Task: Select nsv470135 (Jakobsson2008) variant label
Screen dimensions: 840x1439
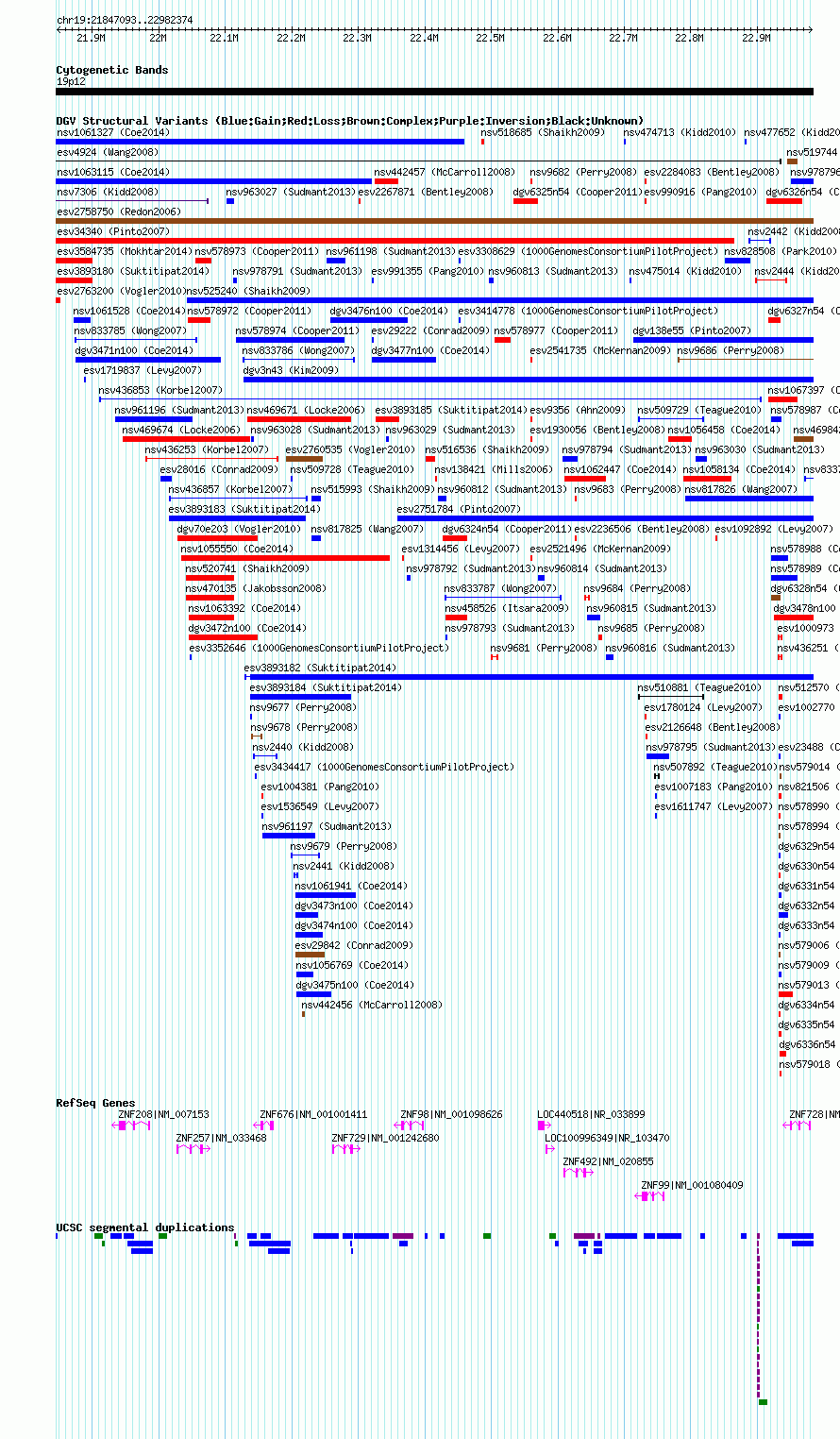Action: pos(256,589)
